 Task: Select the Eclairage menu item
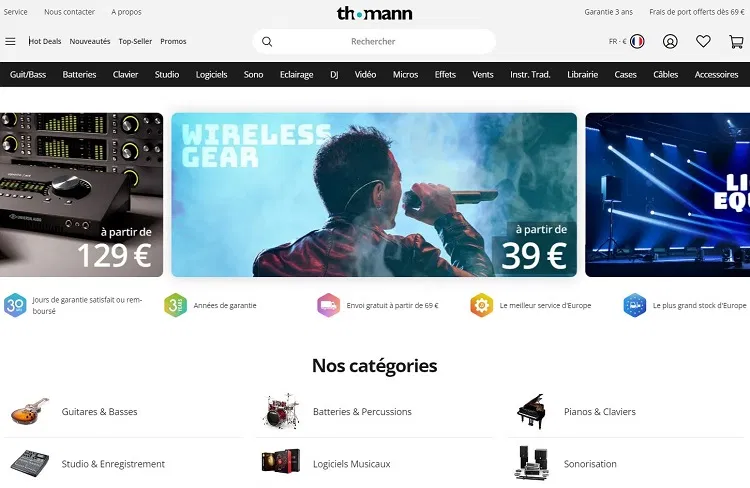[x=297, y=75]
